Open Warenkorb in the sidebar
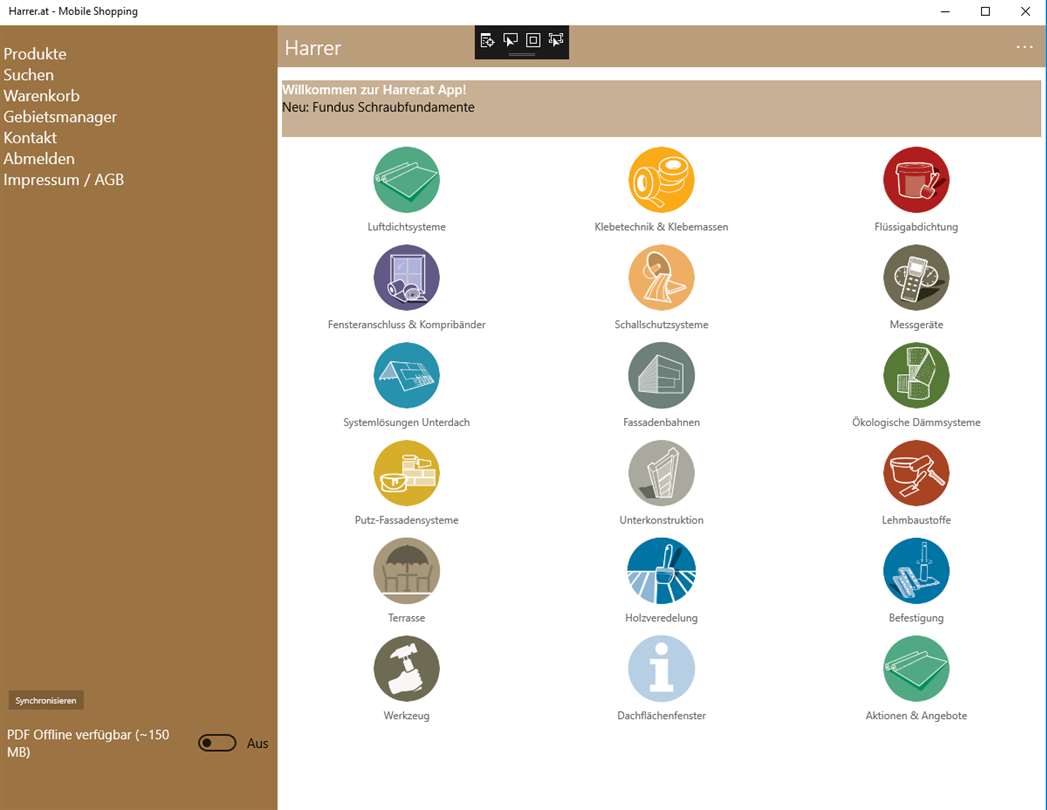The height and width of the screenshot is (810, 1047). (x=41, y=95)
